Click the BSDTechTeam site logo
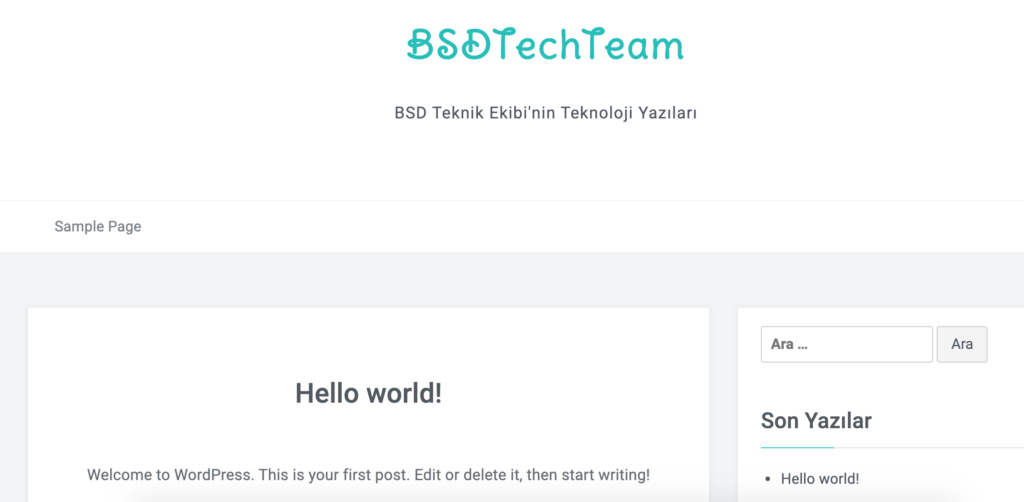Image resolution: width=1024 pixels, height=502 pixels. click(x=545, y=45)
